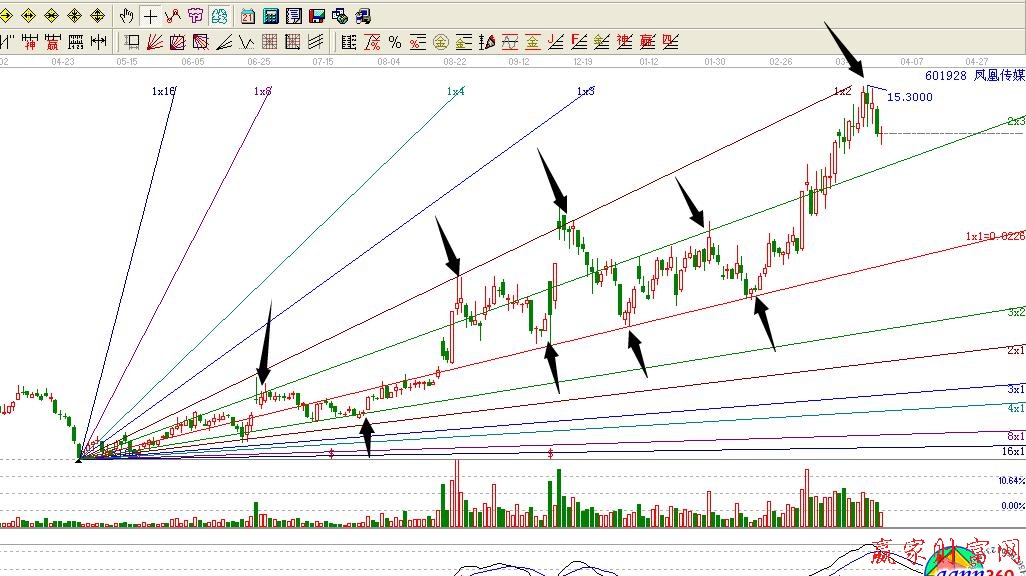Click the 04-23 date on time axis
Screen dimensions: 1026x576
tap(63, 61)
